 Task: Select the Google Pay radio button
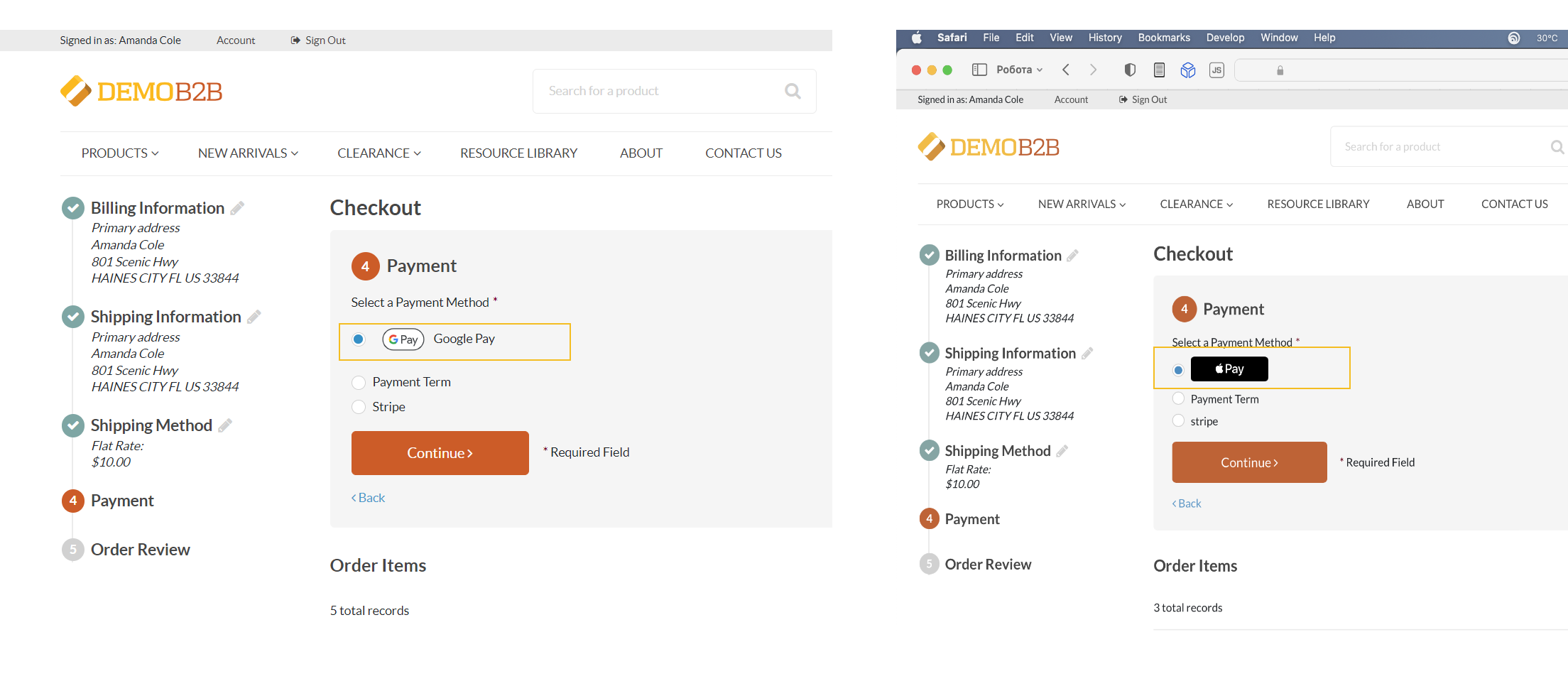click(359, 339)
